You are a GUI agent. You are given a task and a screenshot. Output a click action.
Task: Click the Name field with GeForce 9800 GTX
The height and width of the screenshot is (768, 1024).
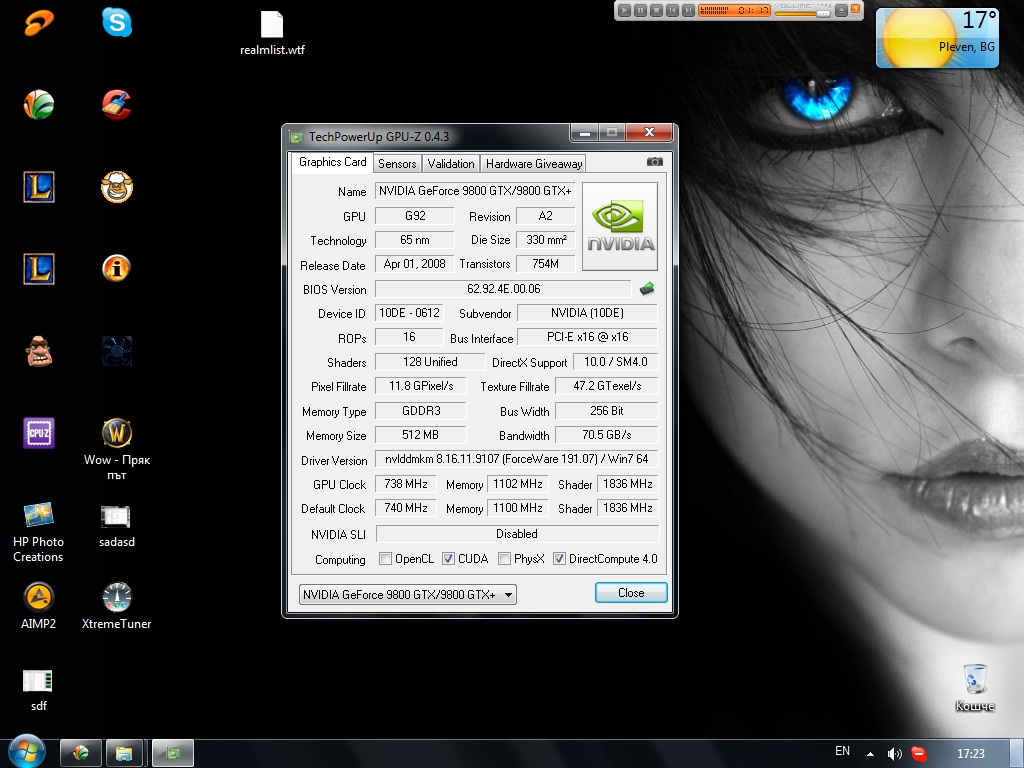pos(475,191)
